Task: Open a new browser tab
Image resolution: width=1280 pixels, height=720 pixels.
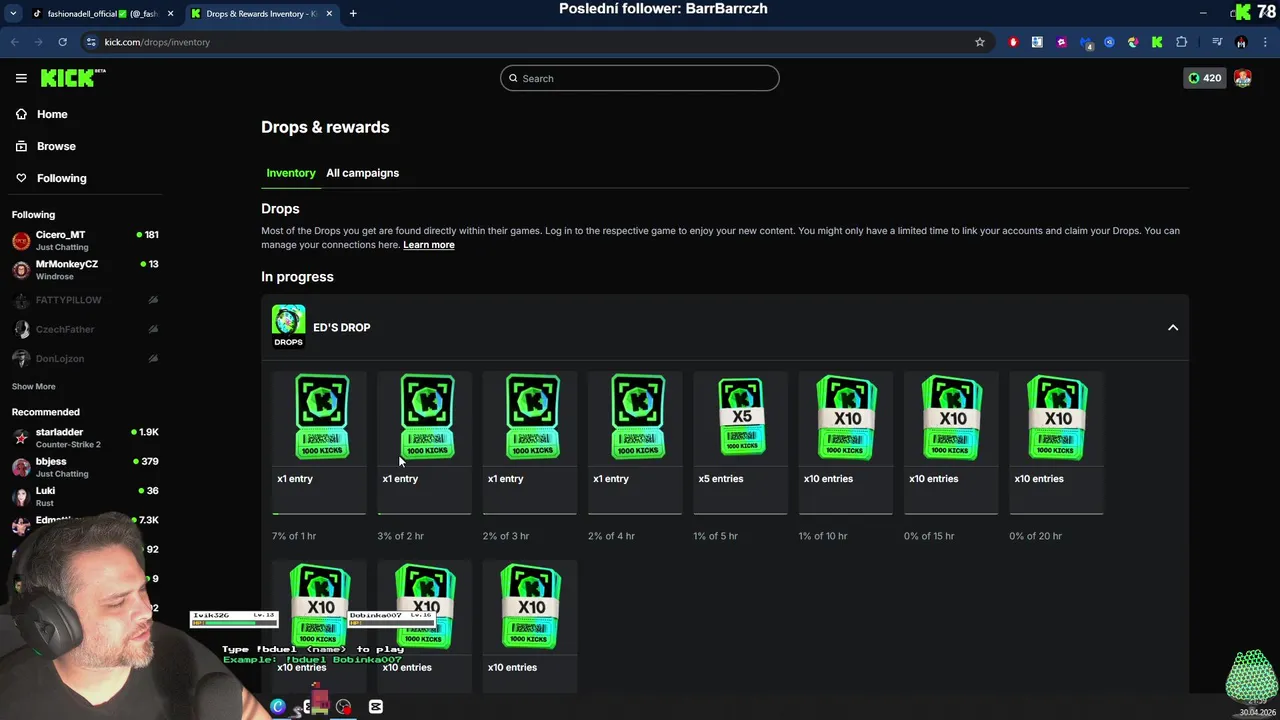Action: coord(353,14)
